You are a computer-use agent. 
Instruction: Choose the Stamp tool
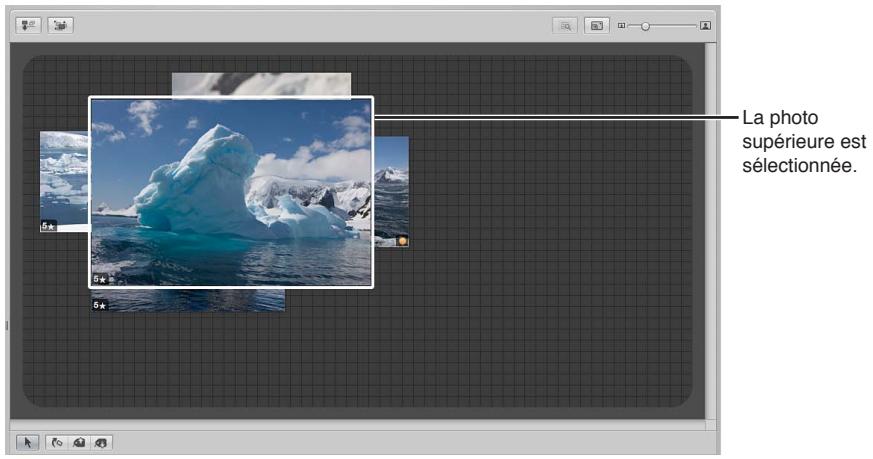101,443
